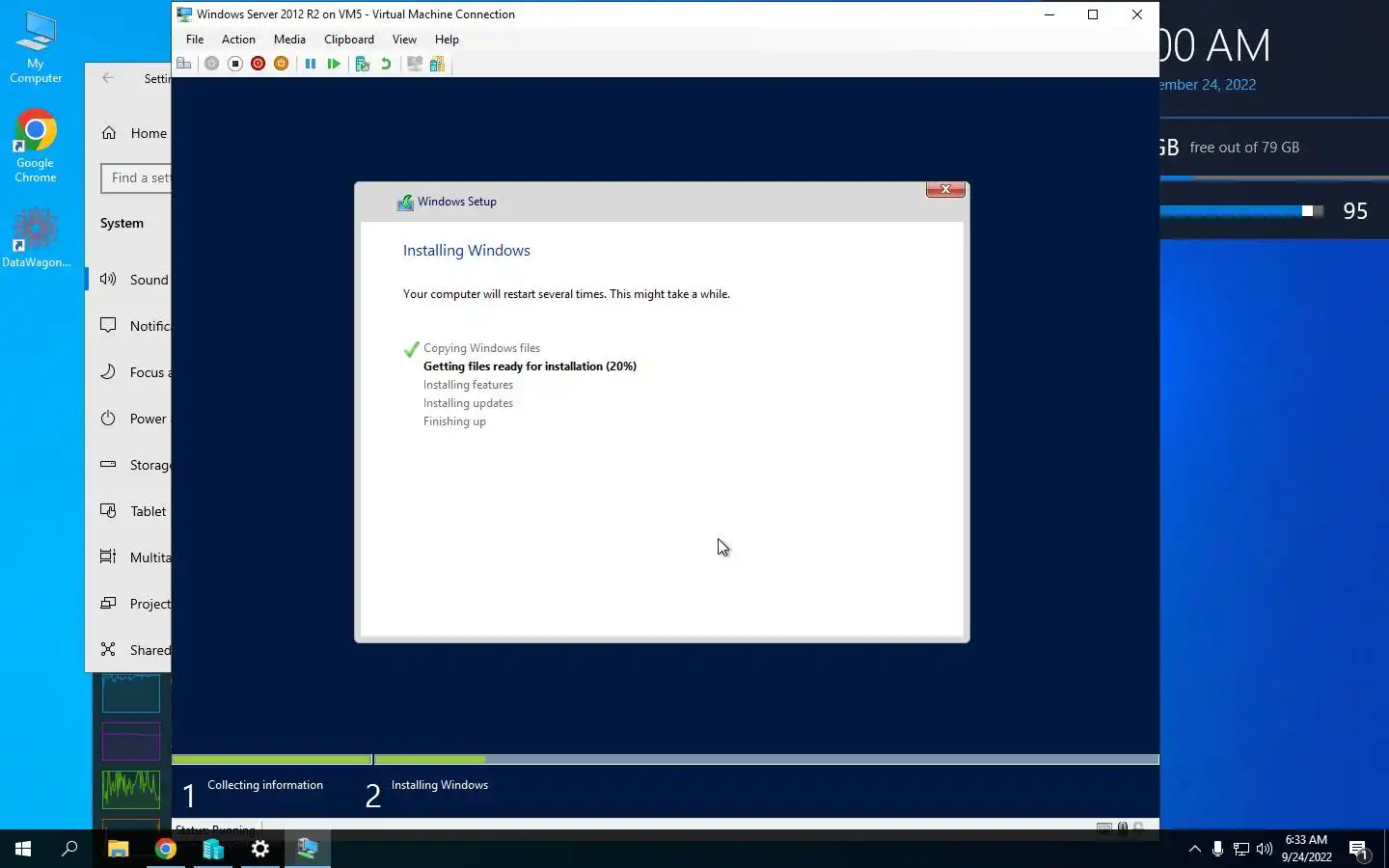Viewport: 1389px width, 868px height.
Task: Click the red Shut Down toolbar icon
Action: [x=258, y=64]
